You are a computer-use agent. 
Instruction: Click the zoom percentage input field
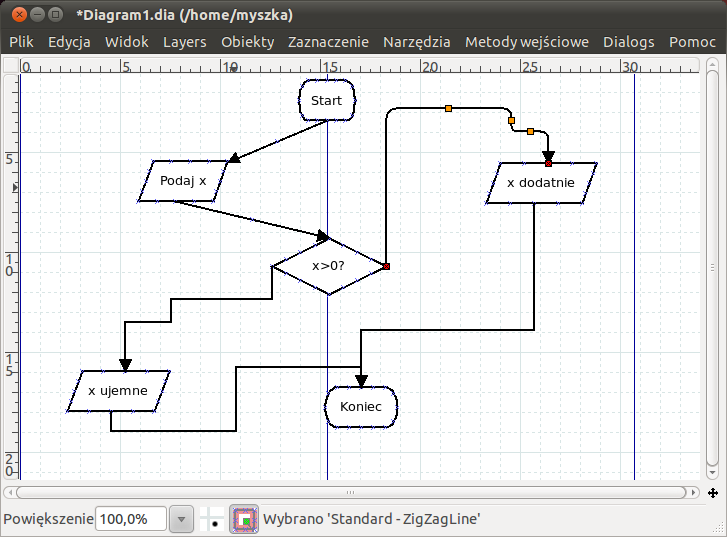point(131,518)
